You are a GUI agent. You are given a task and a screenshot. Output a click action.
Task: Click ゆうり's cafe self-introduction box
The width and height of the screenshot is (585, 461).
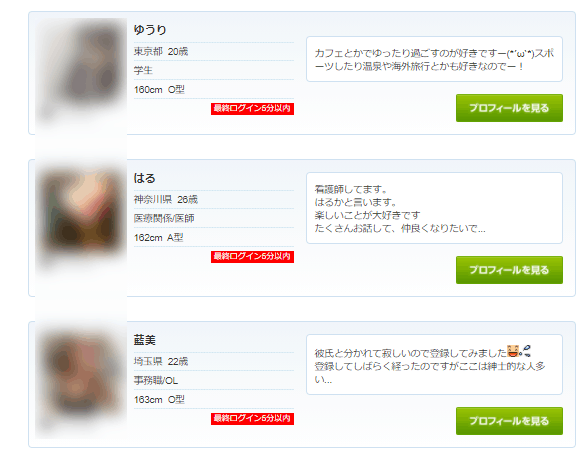pos(434,59)
